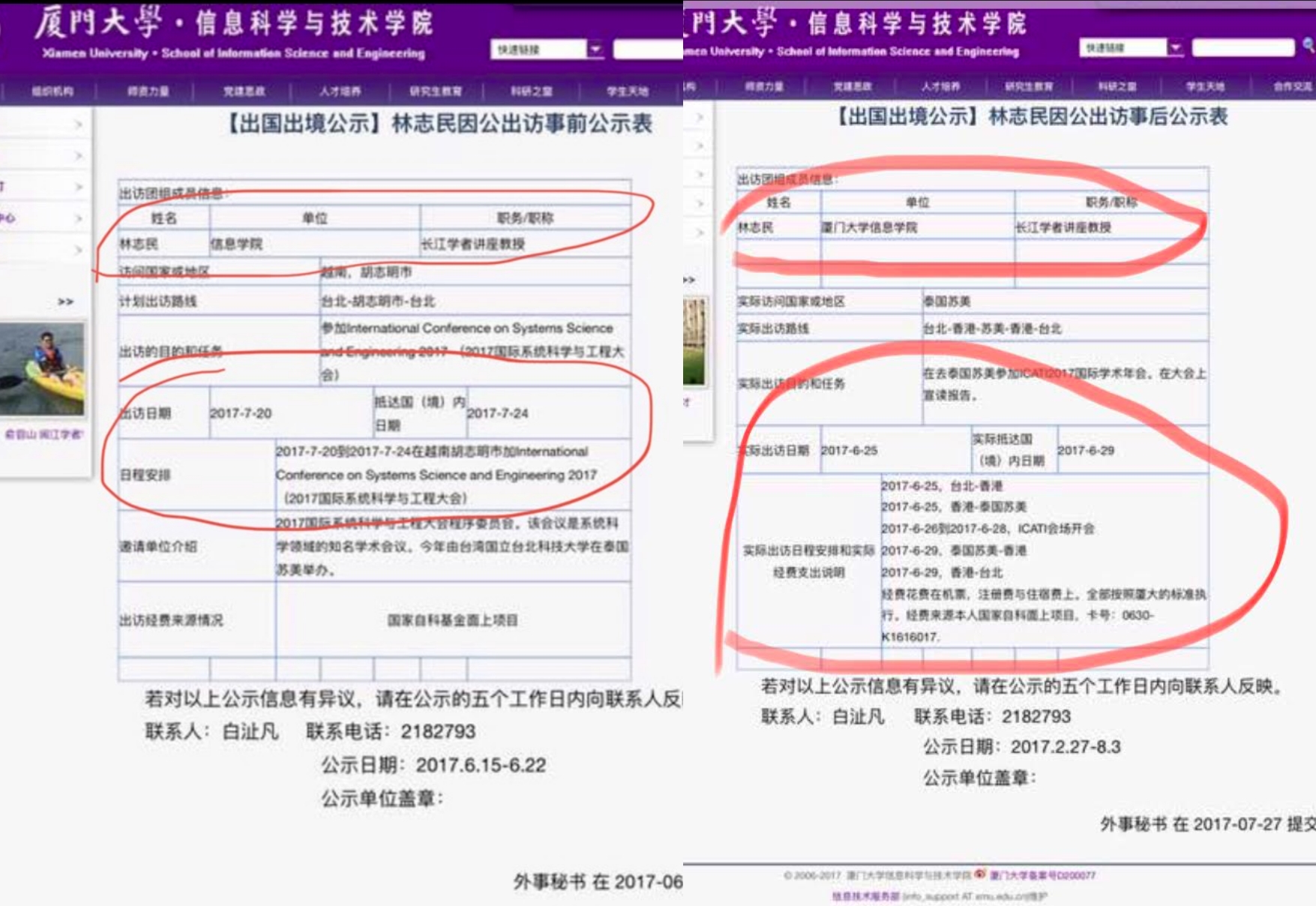This screenshot has width=1316, height=906.
Task: Click 厦门大学信息学院 unit cell in 事后 table
Action: (918, 227)
